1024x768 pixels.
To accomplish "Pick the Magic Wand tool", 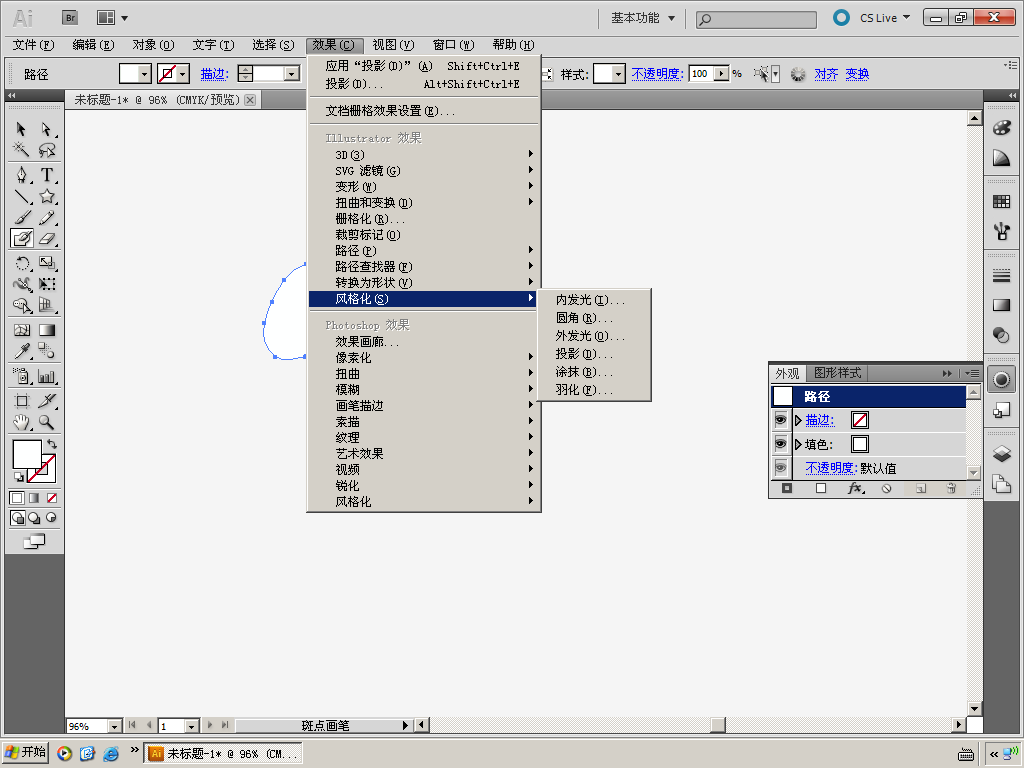I will tap(21, 150).
